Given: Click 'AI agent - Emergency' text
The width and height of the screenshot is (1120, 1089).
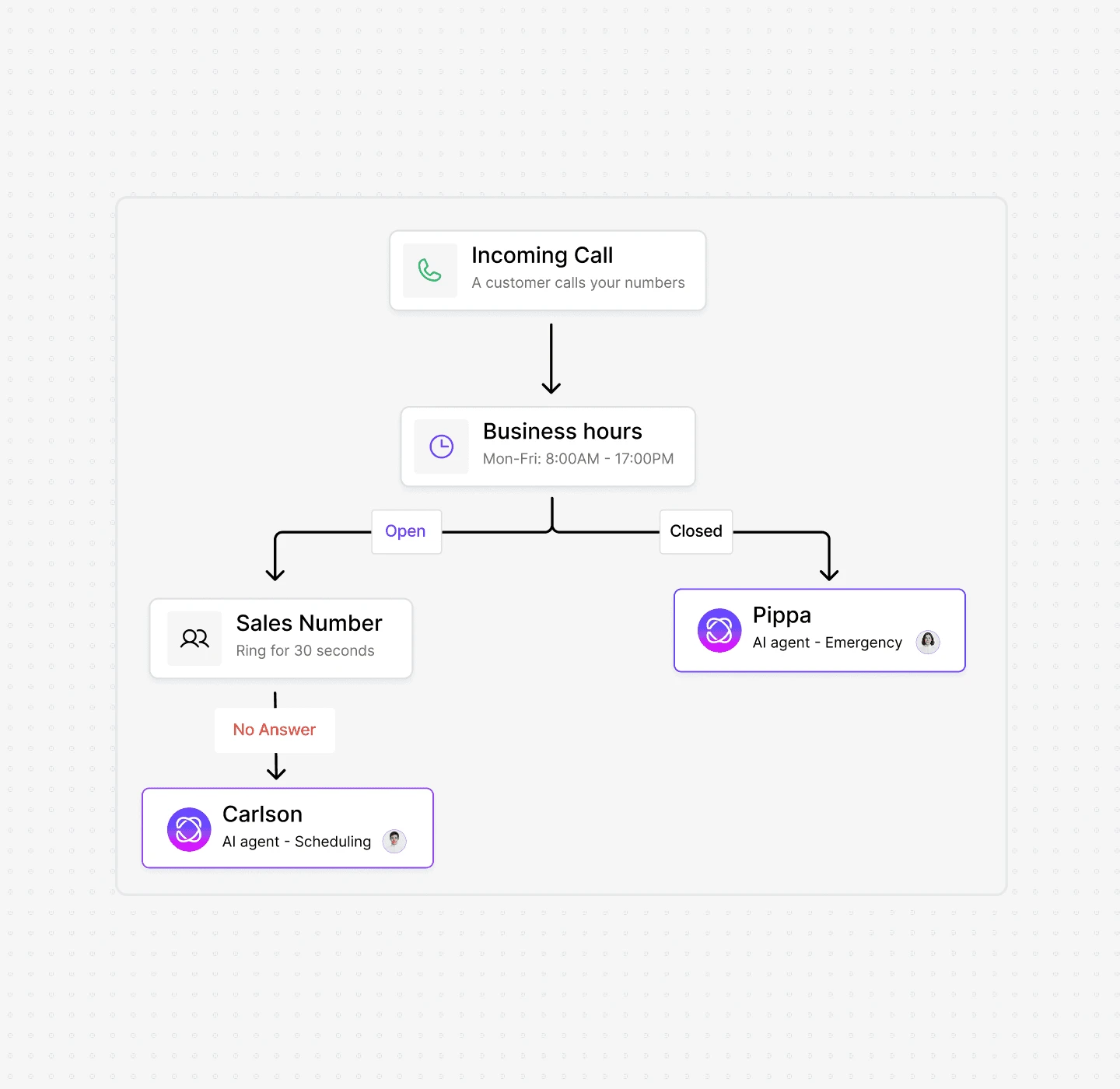Looking at the screenshot, I should pyautogui.click(x=828, y=643).
